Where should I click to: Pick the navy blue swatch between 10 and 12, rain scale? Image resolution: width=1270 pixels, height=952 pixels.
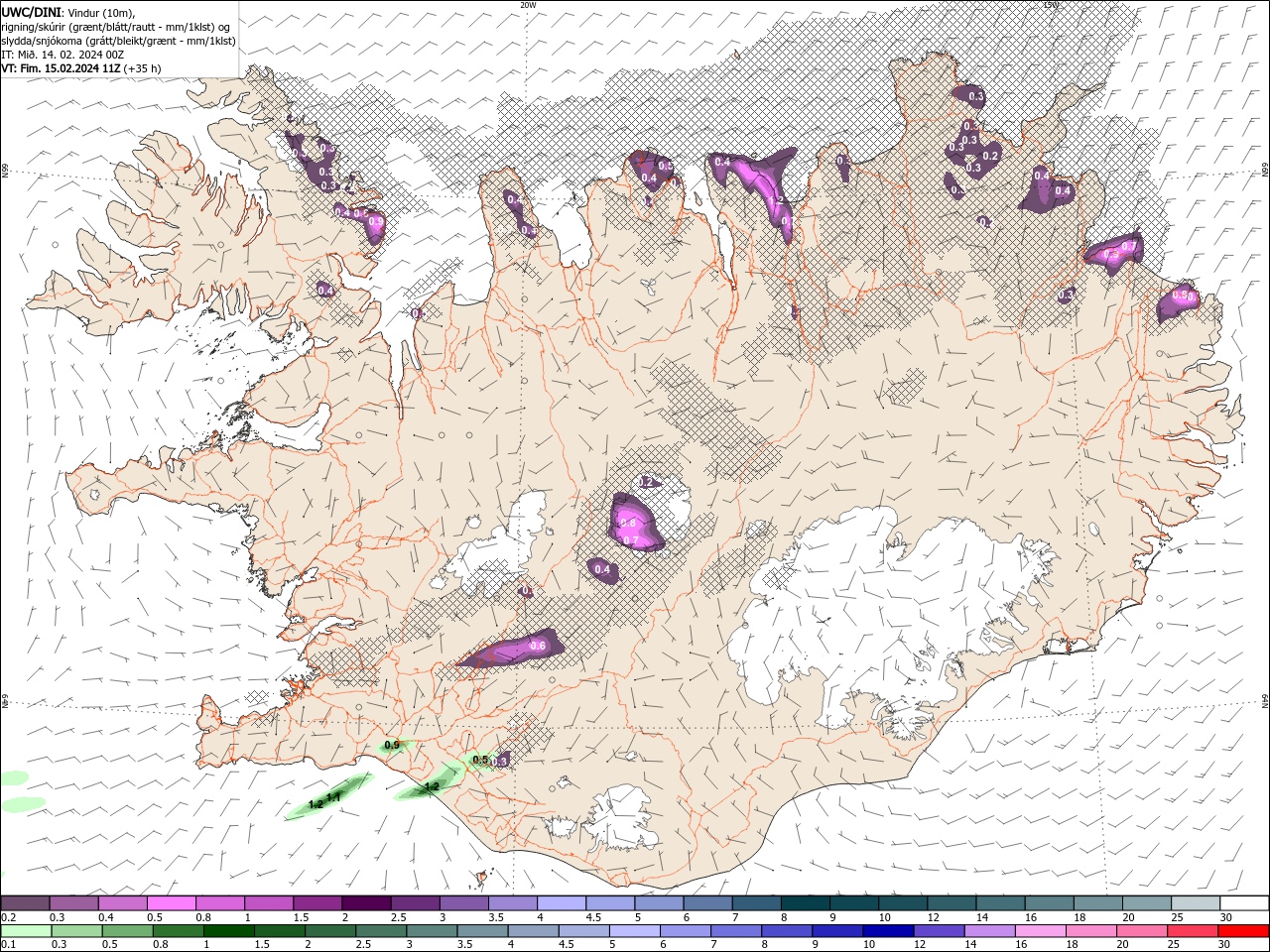point(888,931)
